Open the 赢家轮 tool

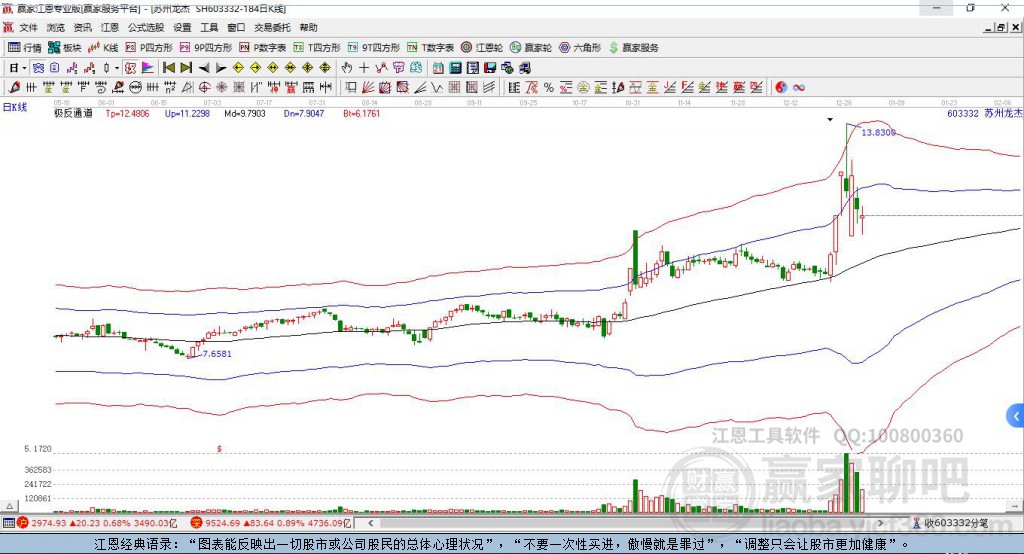[x=531, y=48]
